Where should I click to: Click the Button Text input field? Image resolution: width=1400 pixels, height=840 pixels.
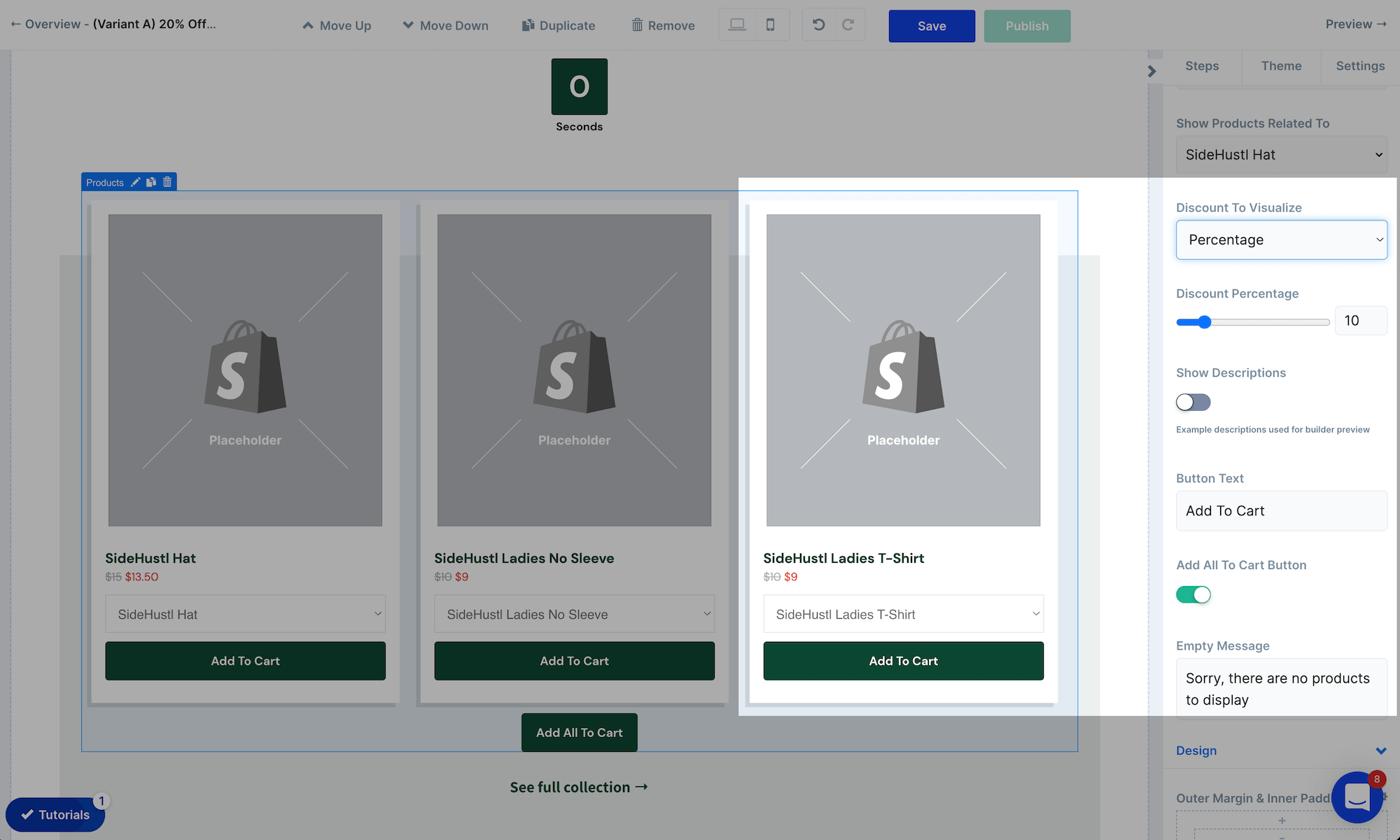pos(1281,511)
